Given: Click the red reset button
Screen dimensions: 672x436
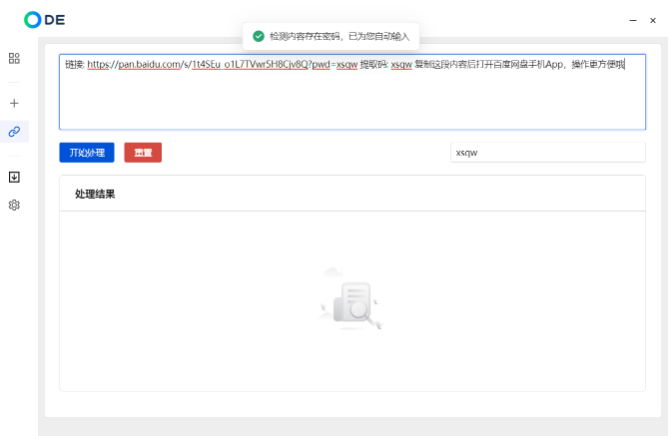Looking at the screenshot, I should (x=143, y=153).
